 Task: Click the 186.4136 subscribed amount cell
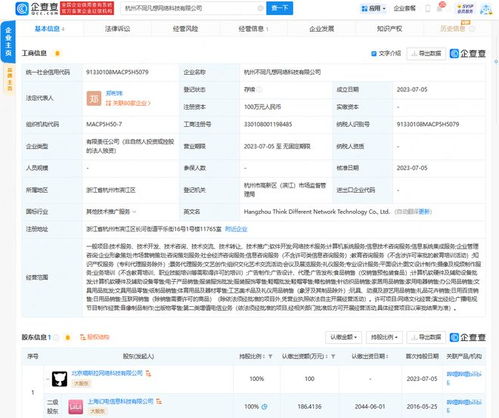309,407
